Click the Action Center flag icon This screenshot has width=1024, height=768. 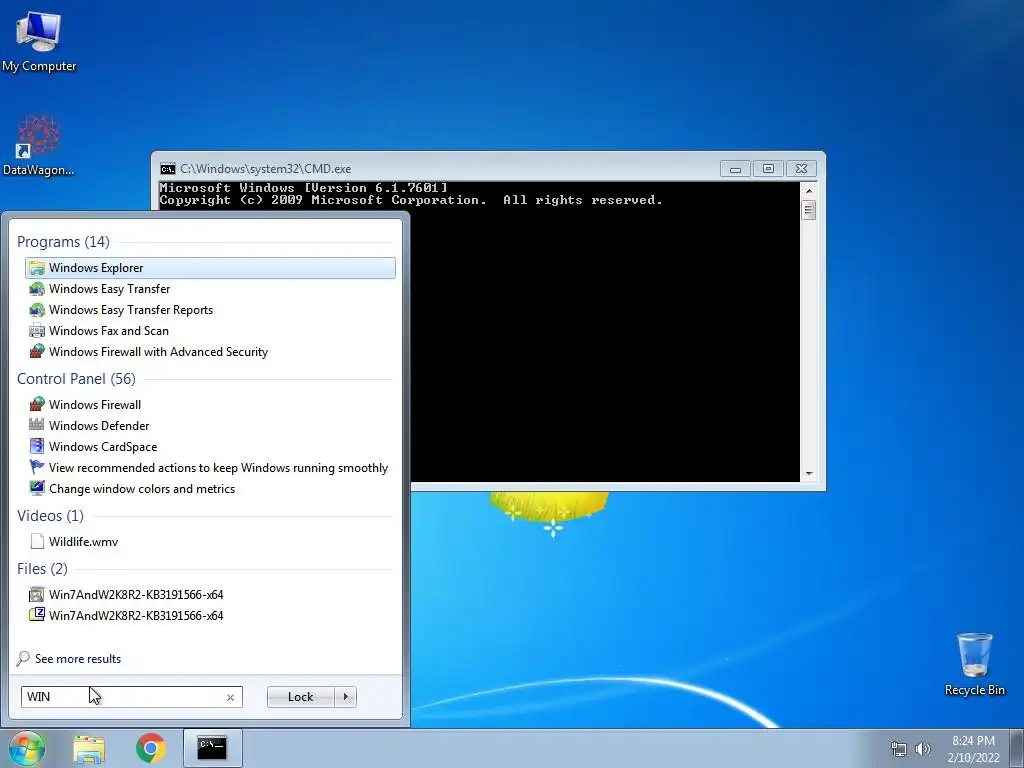click(x=37, y=468)
